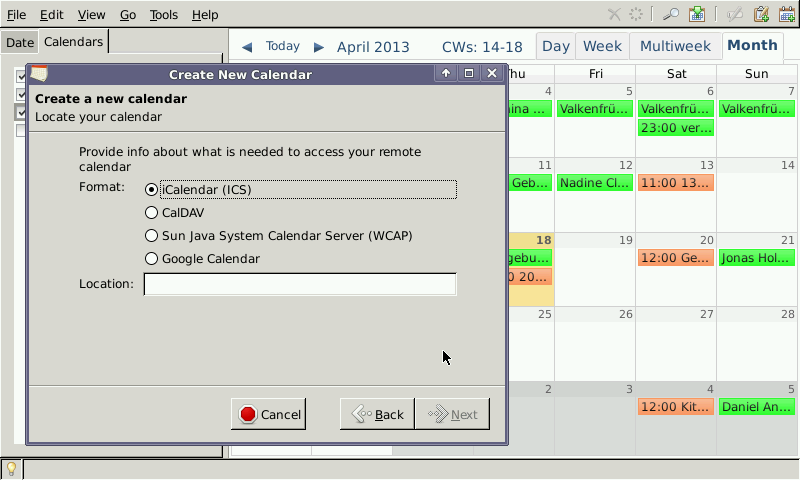Click the calendar icon in dialog title bar
The width and height of the screenshot is (800, 480).
click(x=39, y=74)
